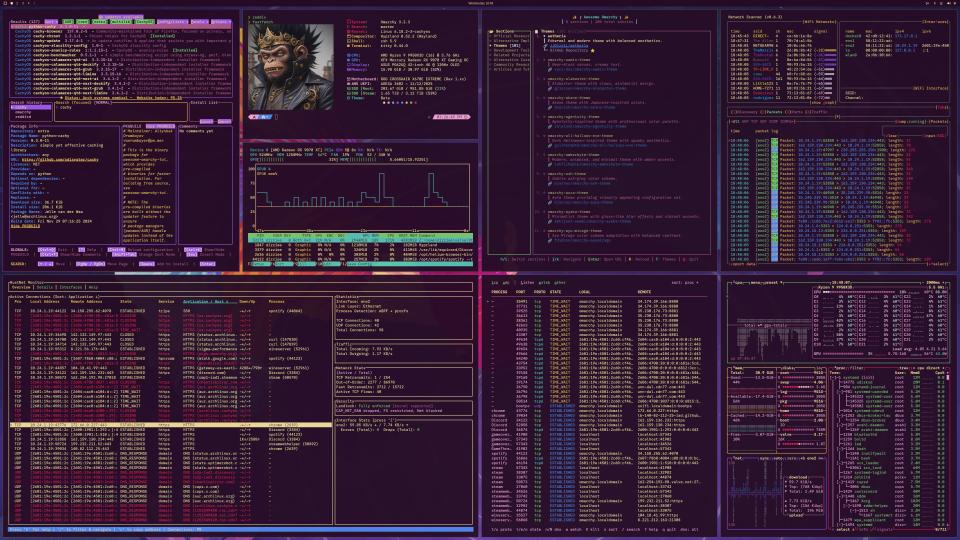Switch to Discovery tab in Network Scanner
Image resolution: width=960 pixels, height=540 pixels.
744,112
